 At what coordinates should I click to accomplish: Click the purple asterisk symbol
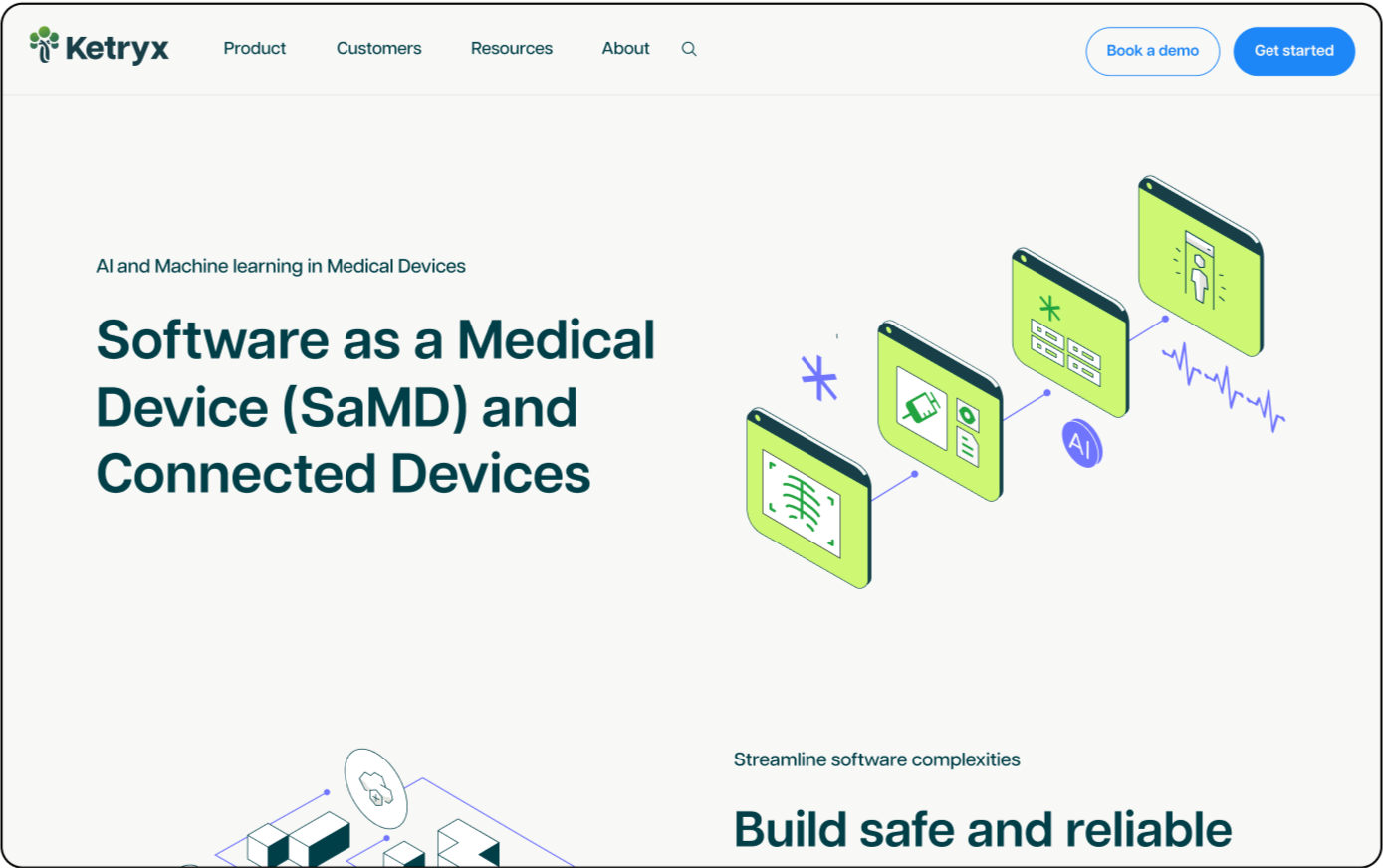click(818, 378)
